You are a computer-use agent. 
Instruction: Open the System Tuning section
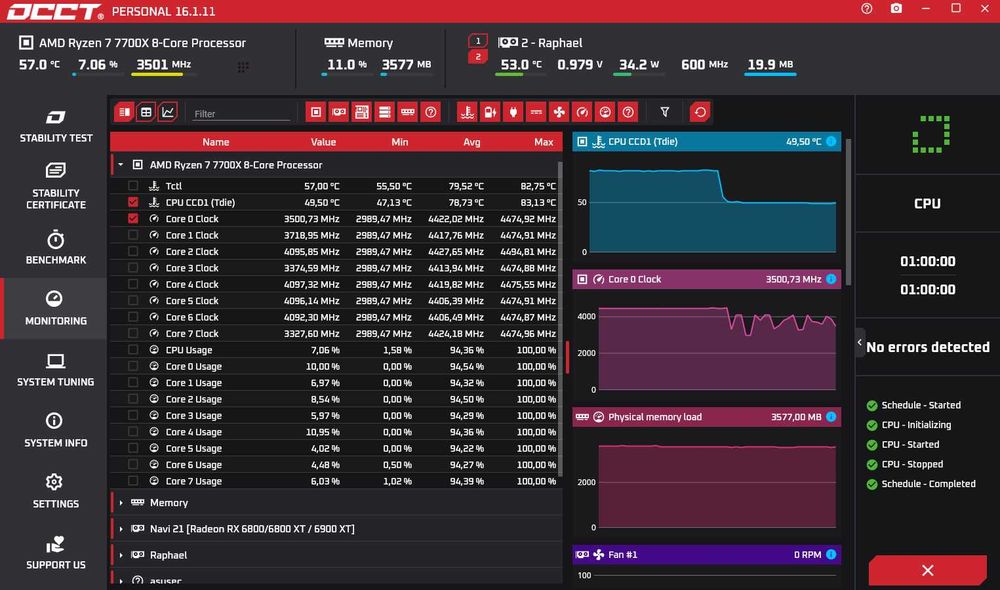pos(55,370)
